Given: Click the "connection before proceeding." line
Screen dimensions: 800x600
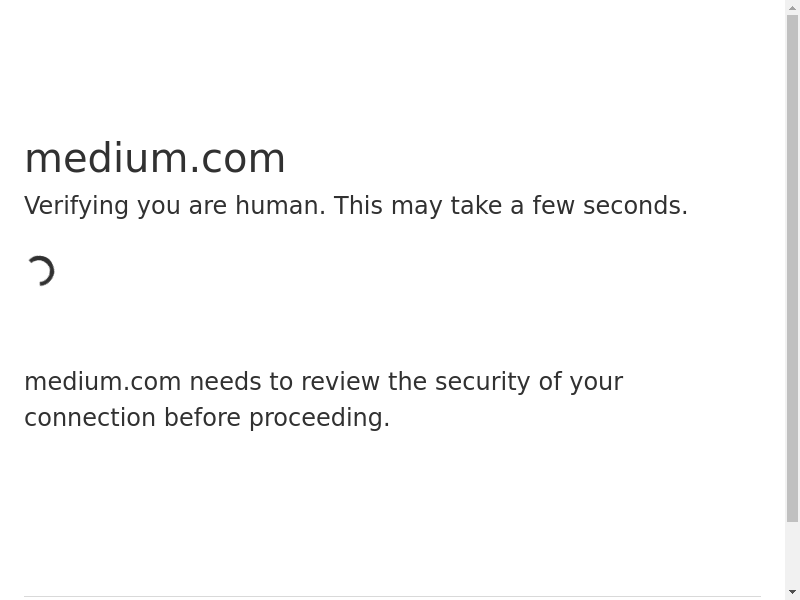Looking at the screenshot, I should 207,418.
